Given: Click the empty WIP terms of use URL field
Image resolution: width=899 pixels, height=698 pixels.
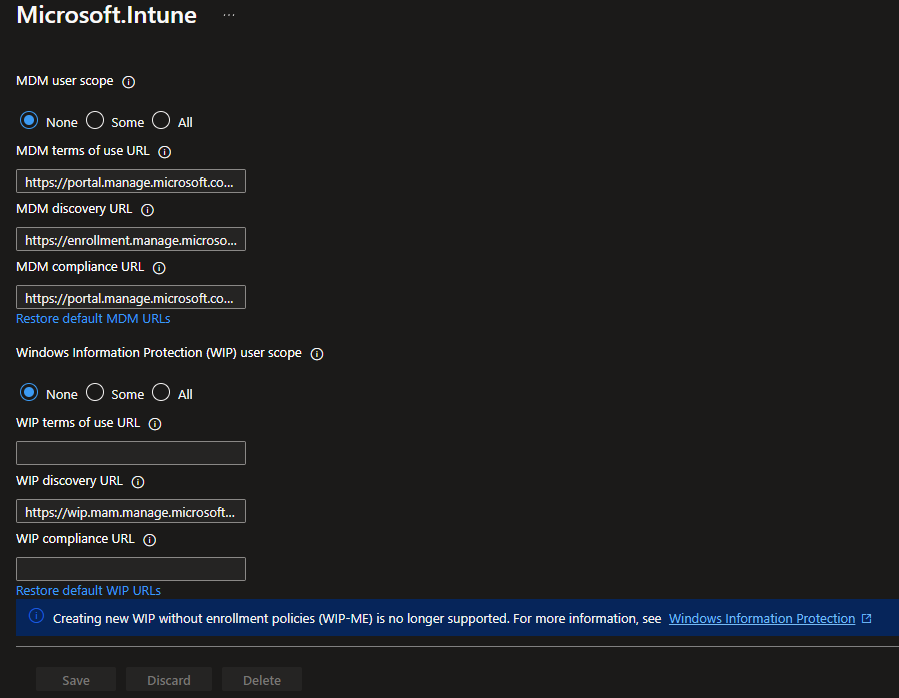Looking at the screenshot, I should 131,453.
